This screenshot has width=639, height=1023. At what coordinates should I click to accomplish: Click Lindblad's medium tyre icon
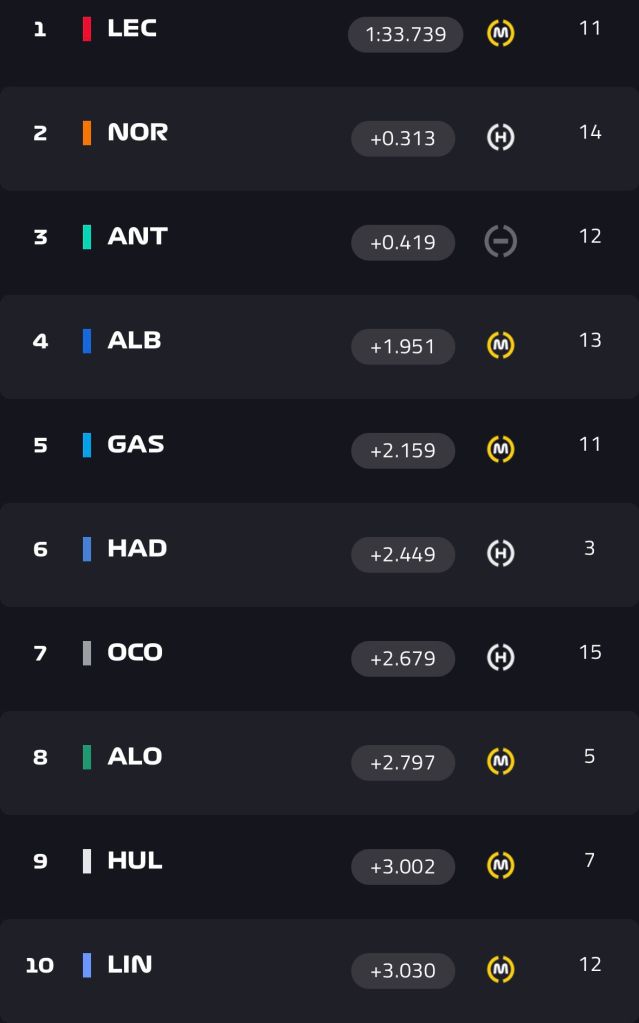tap(501, 970)
